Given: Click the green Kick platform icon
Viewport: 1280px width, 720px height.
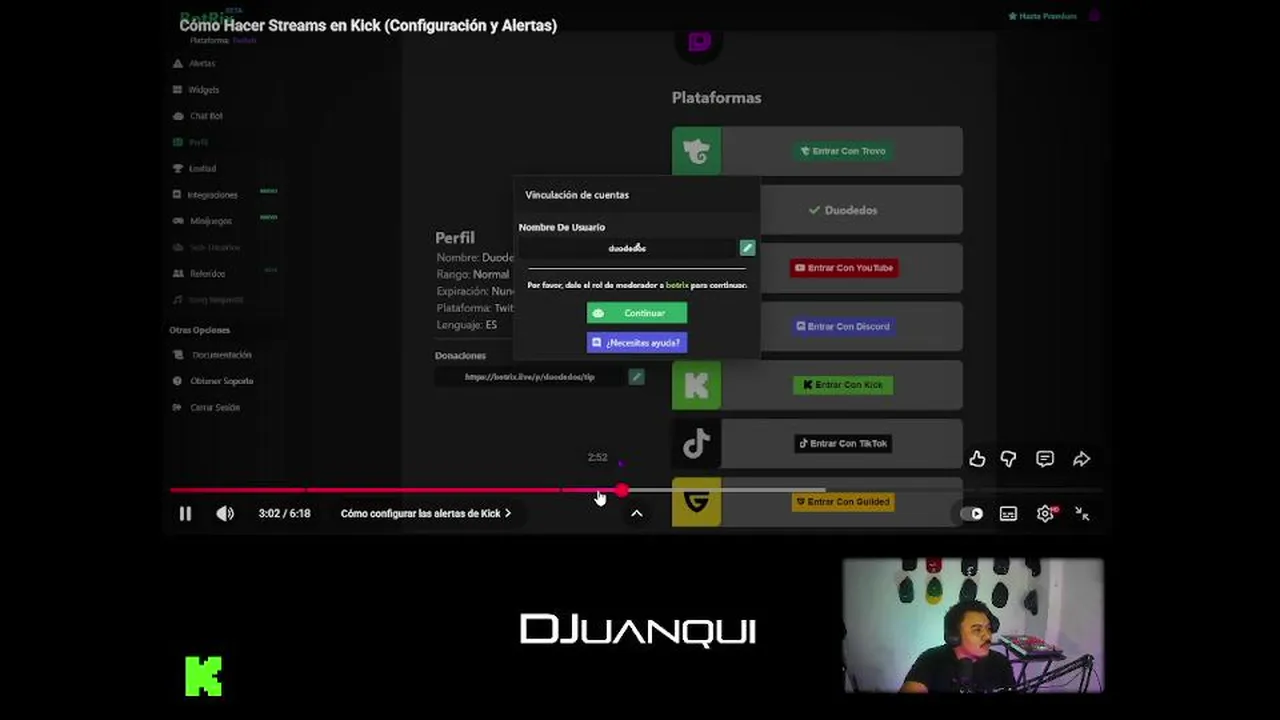Looking at the screenshot, I should [x=696, y=385].
